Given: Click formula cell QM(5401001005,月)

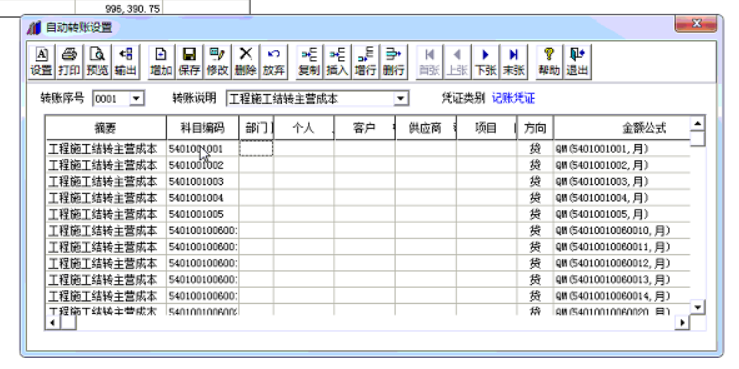Looking at the screenshot, I should 622,214.
